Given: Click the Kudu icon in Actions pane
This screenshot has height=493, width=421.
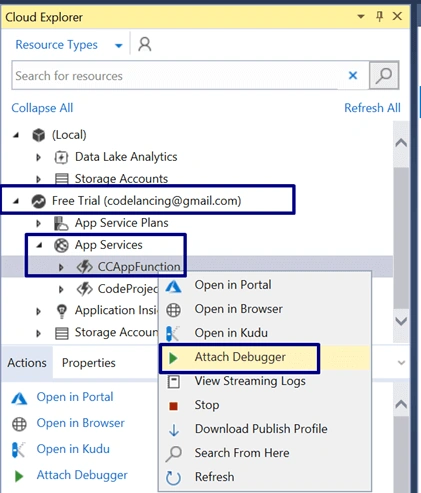Looking at the screenshot, I should click(18, 450).
